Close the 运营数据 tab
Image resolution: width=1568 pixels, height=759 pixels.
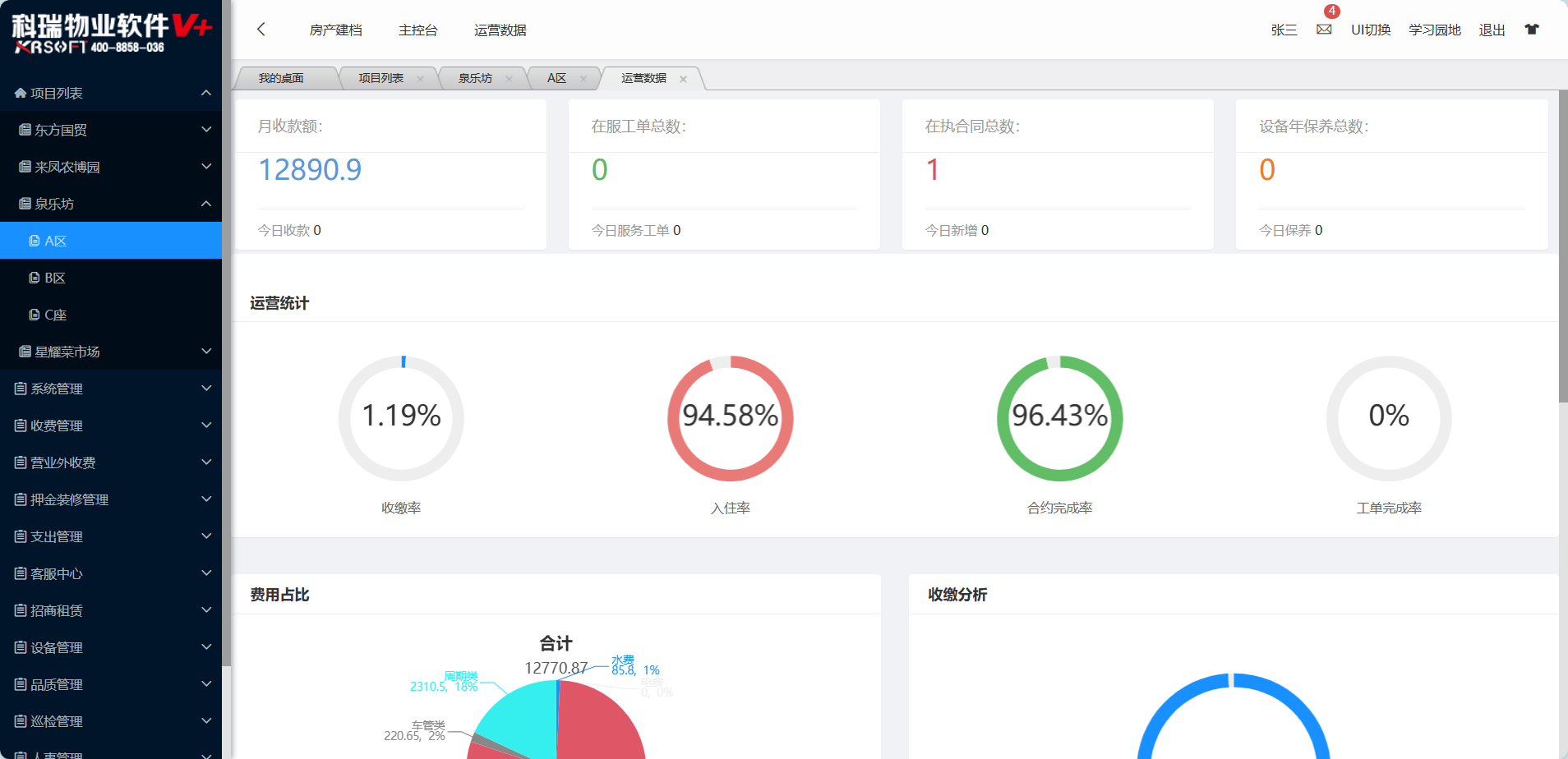tap(683, 79)
